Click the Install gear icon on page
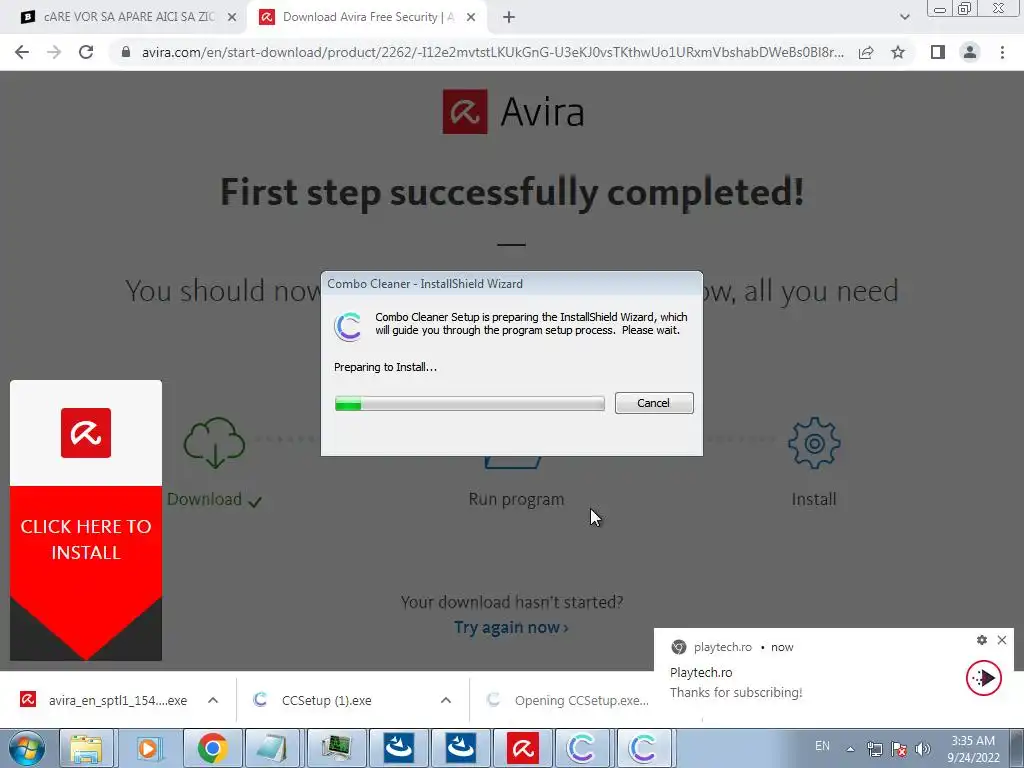 point(814,443)
